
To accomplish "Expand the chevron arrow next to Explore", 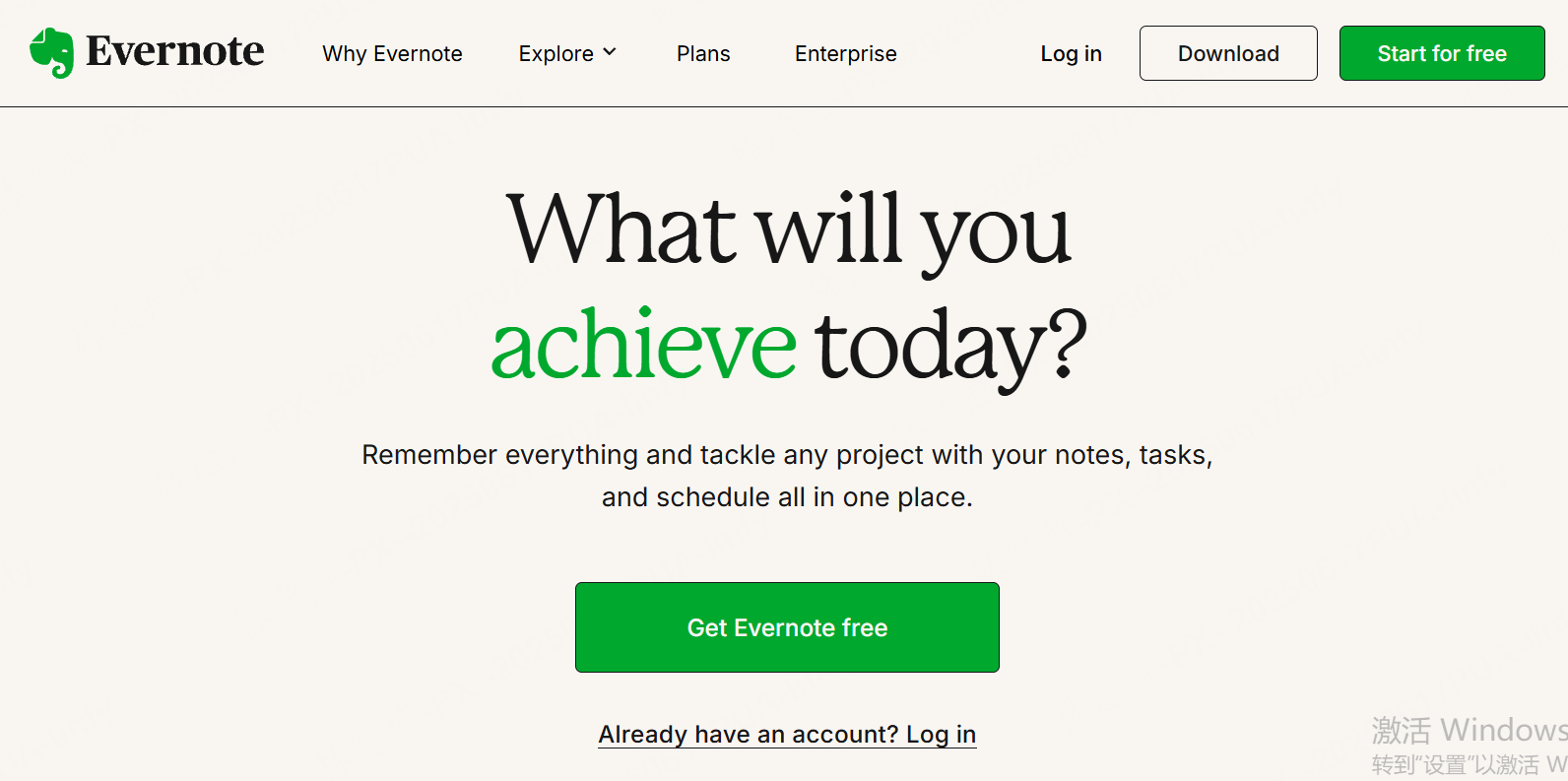I will 610,52.
